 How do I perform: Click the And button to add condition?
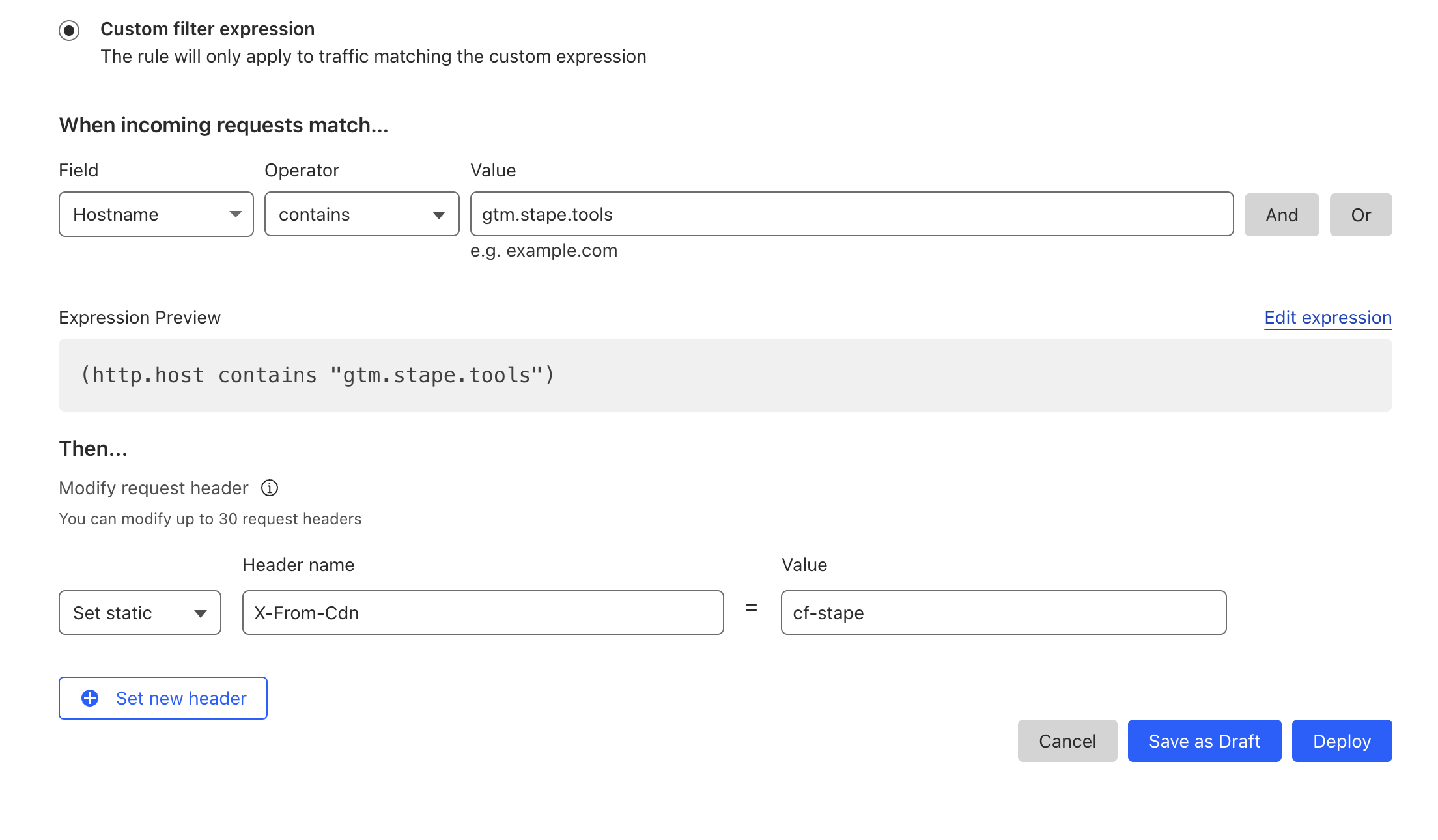(x=1281, y=214)
